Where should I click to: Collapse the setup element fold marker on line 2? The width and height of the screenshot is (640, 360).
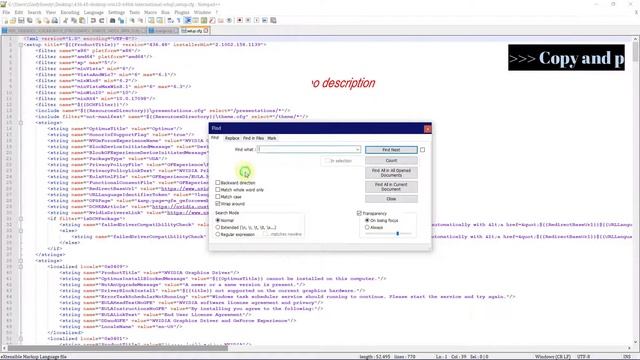(21, 44)
